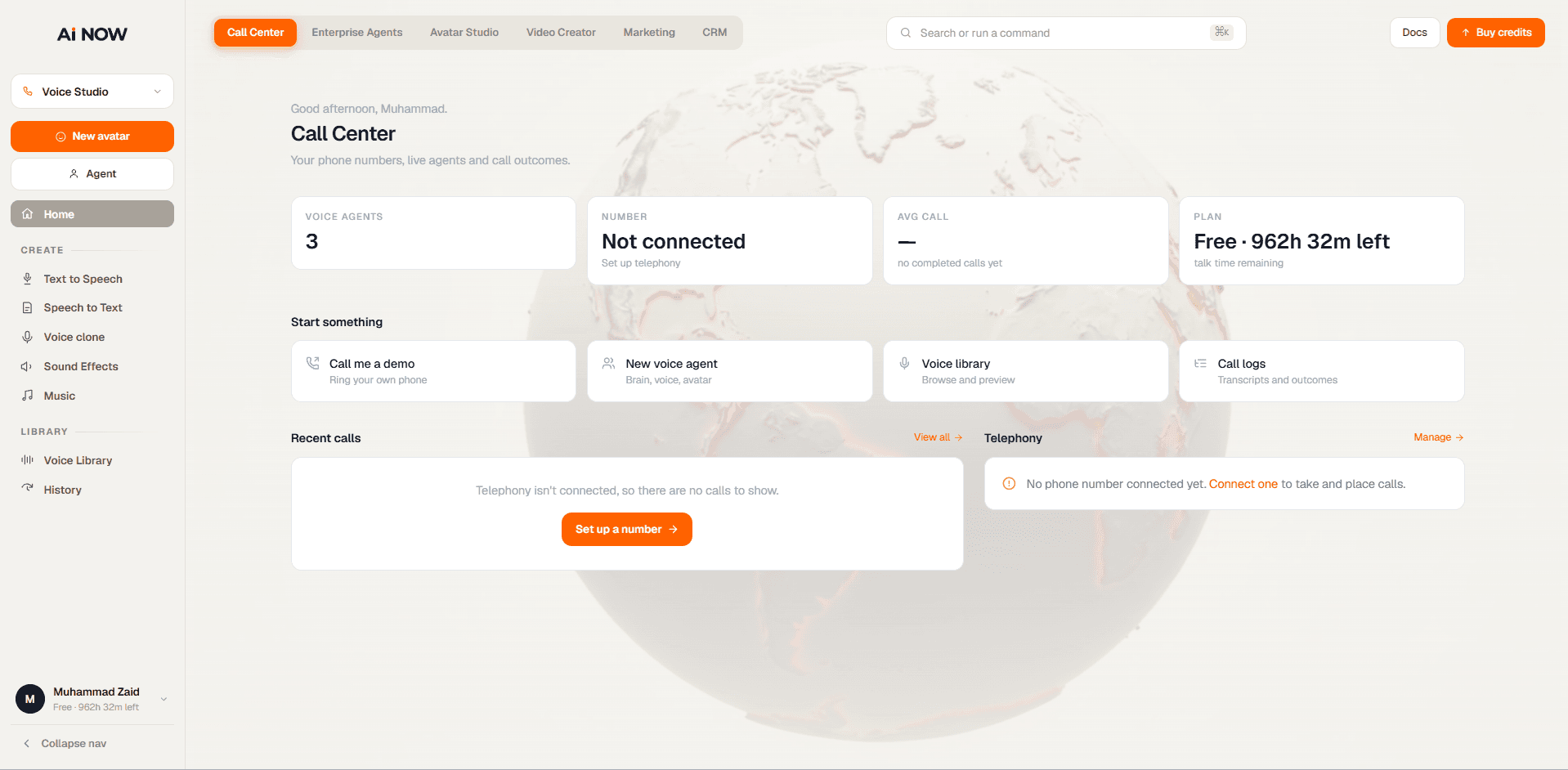The height and width of the screenshot is (770, 1568).
Task: Click the arrow icon on Set up a number
Action: click(x=674, y=530)
